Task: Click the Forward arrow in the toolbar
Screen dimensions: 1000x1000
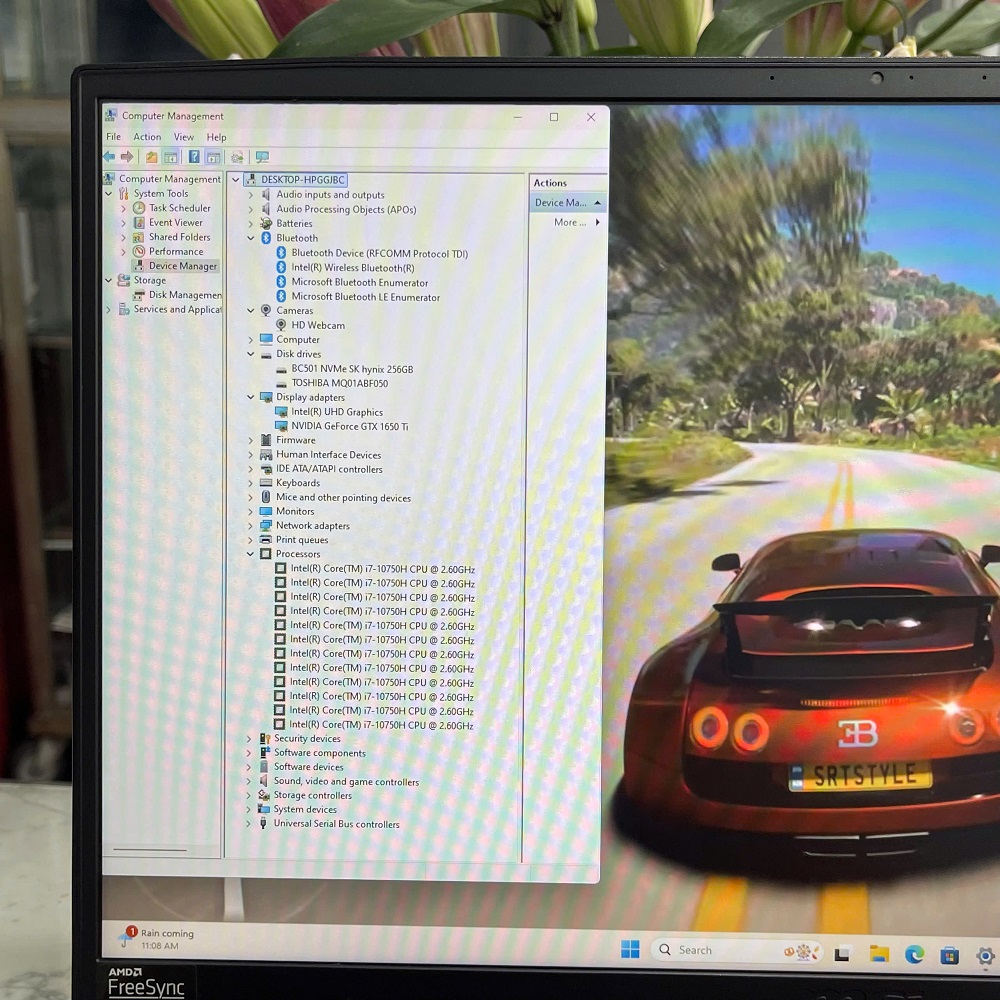Action: tap(127, 157)
